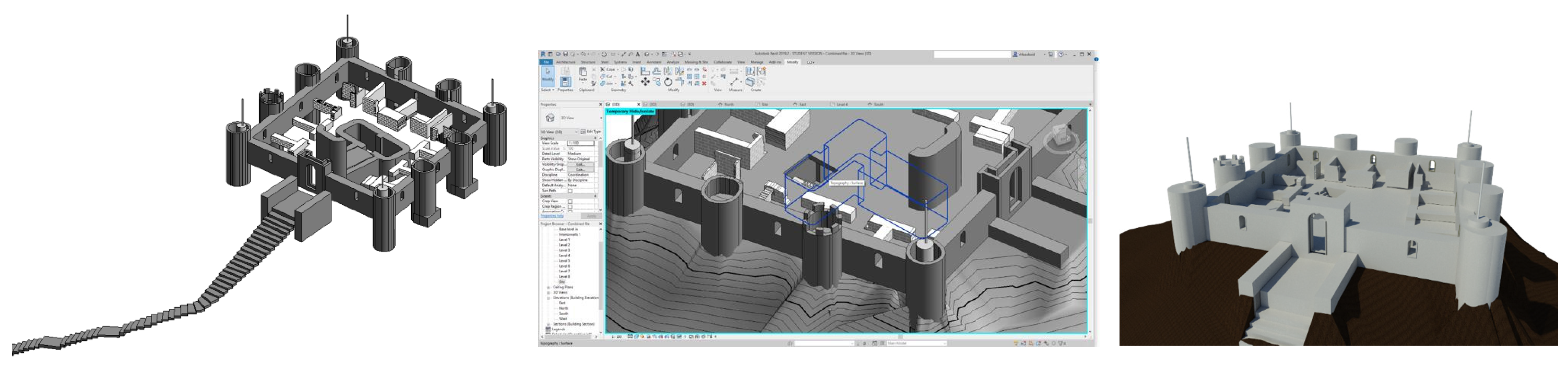This screenshot has height=366, width=1568.
Task: Click the Rotate tool icon
Action: point(668,82)
